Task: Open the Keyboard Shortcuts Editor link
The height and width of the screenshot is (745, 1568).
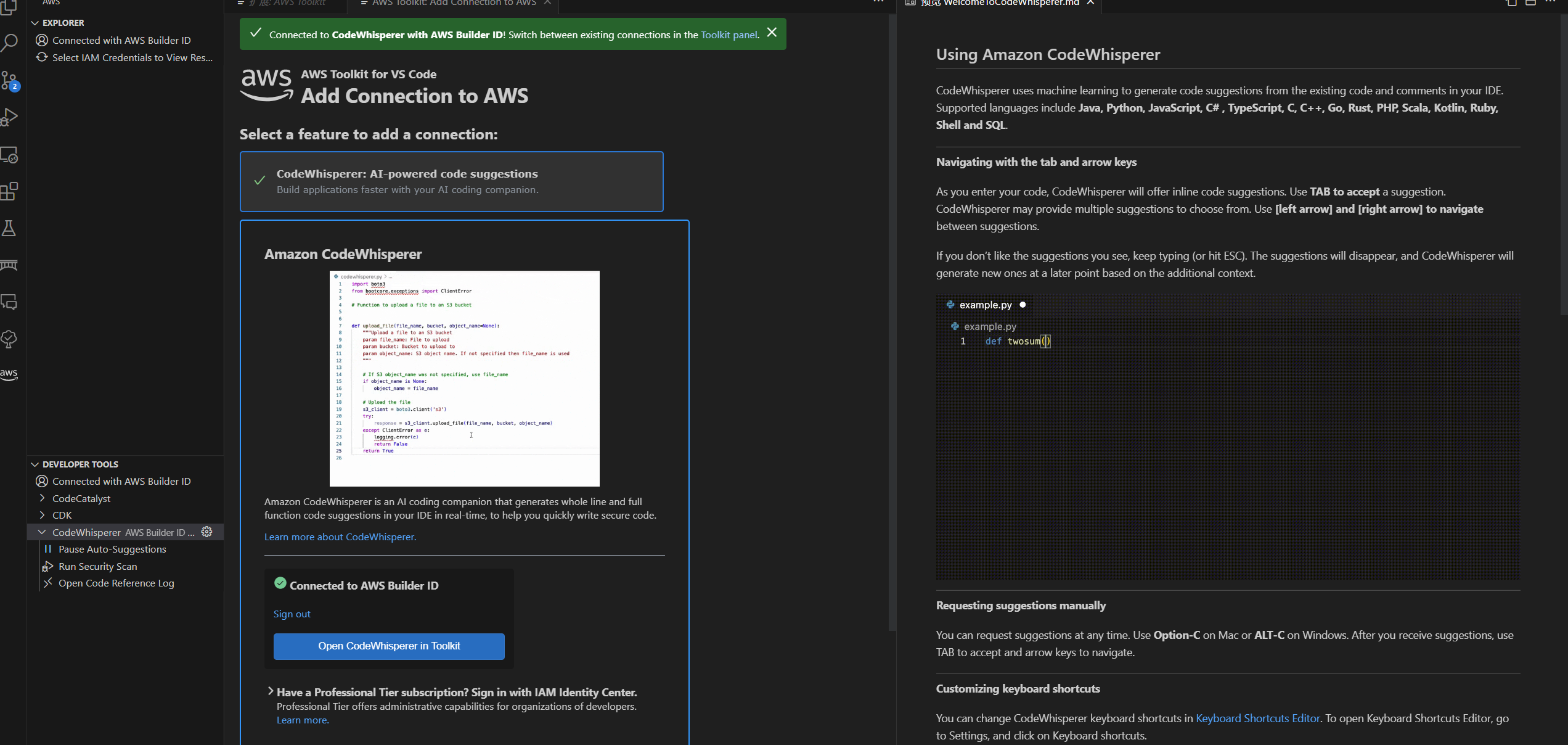Action: click(1257, 718)
